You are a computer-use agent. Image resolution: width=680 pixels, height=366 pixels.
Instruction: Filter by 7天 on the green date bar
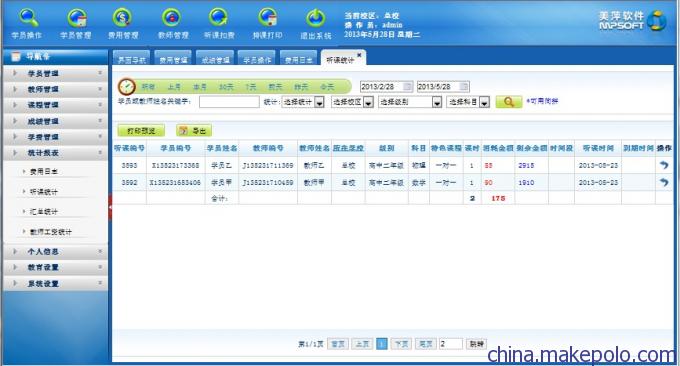tap(251, 87)
